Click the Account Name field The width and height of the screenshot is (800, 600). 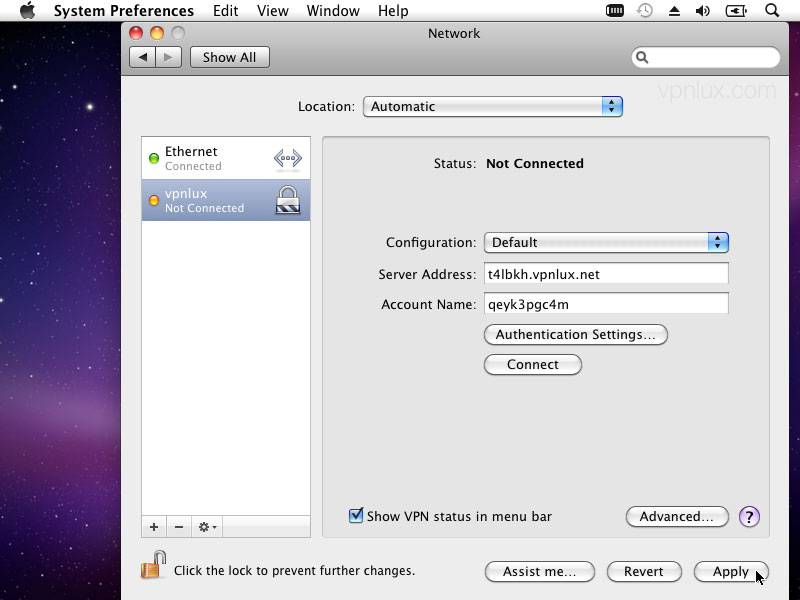pos(606,304)
